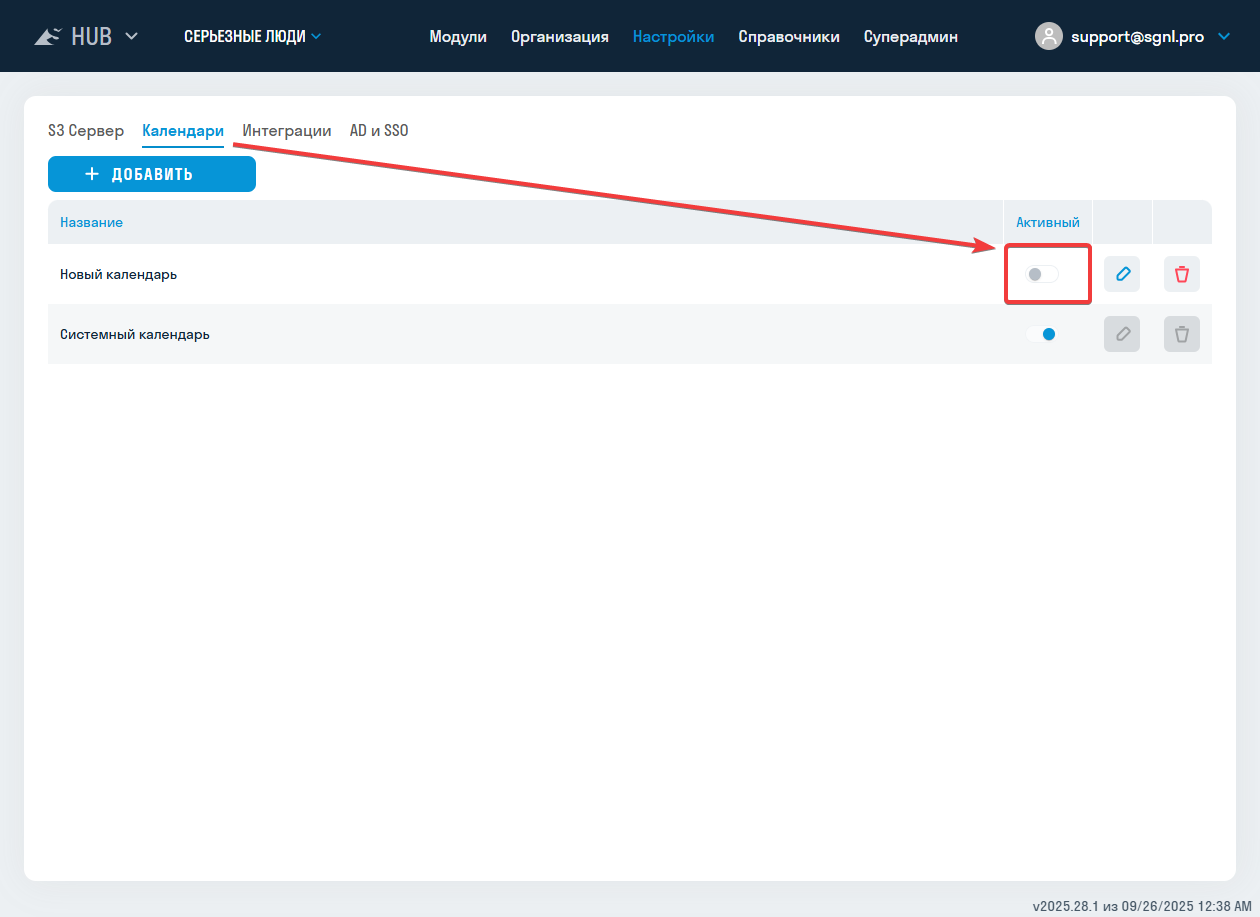Enable the Новый календарь active toggle

(x=1041, y=274)
